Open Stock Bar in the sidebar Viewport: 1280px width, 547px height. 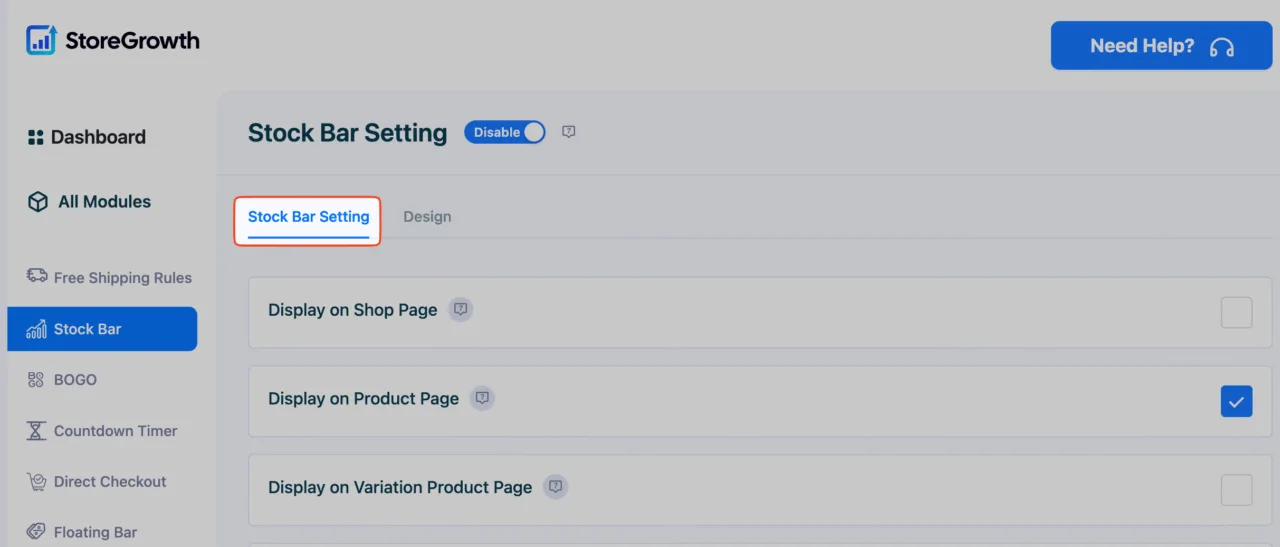click(102, 329)
